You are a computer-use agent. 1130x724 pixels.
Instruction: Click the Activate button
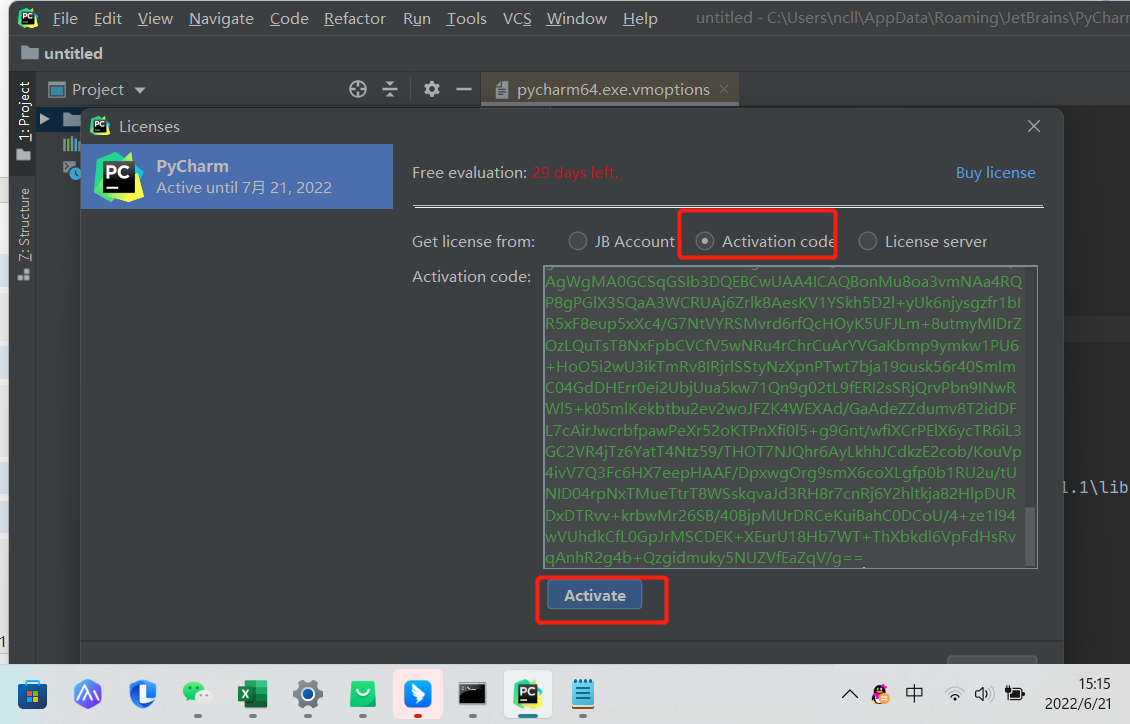click(x=595, y=596)
